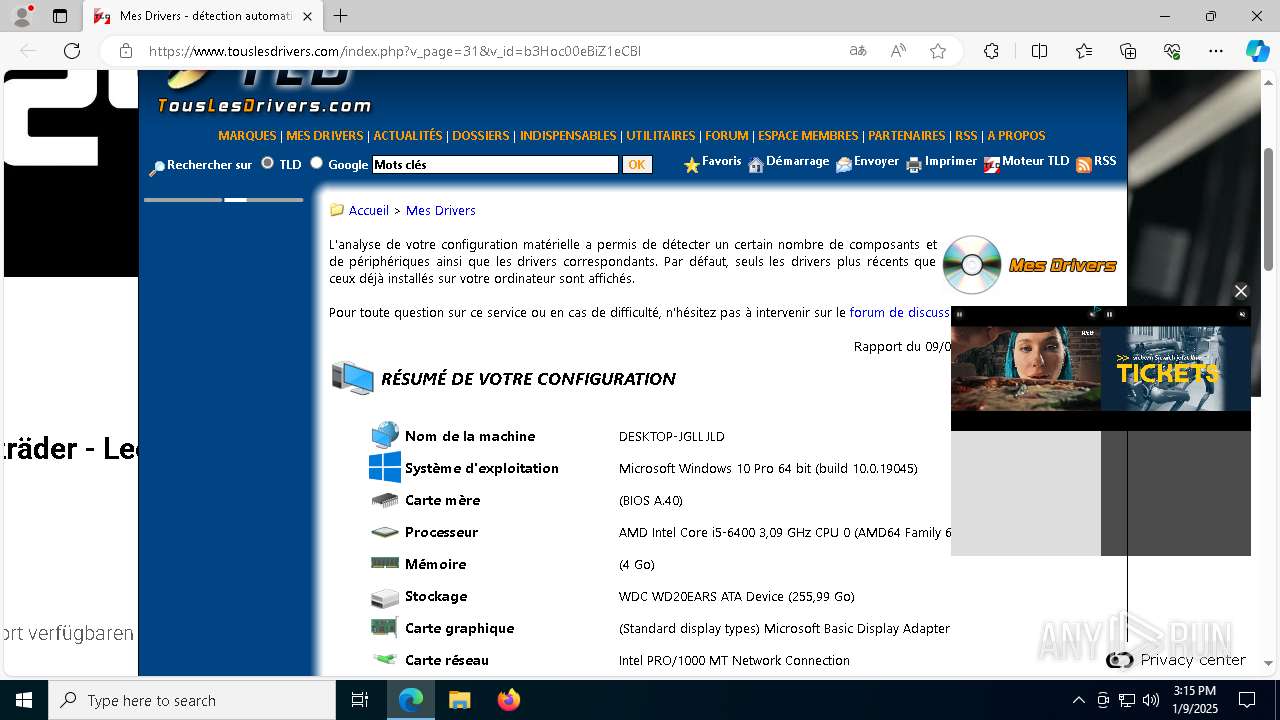
Task: Open the Edge translate icon
Action: point(858,51)
